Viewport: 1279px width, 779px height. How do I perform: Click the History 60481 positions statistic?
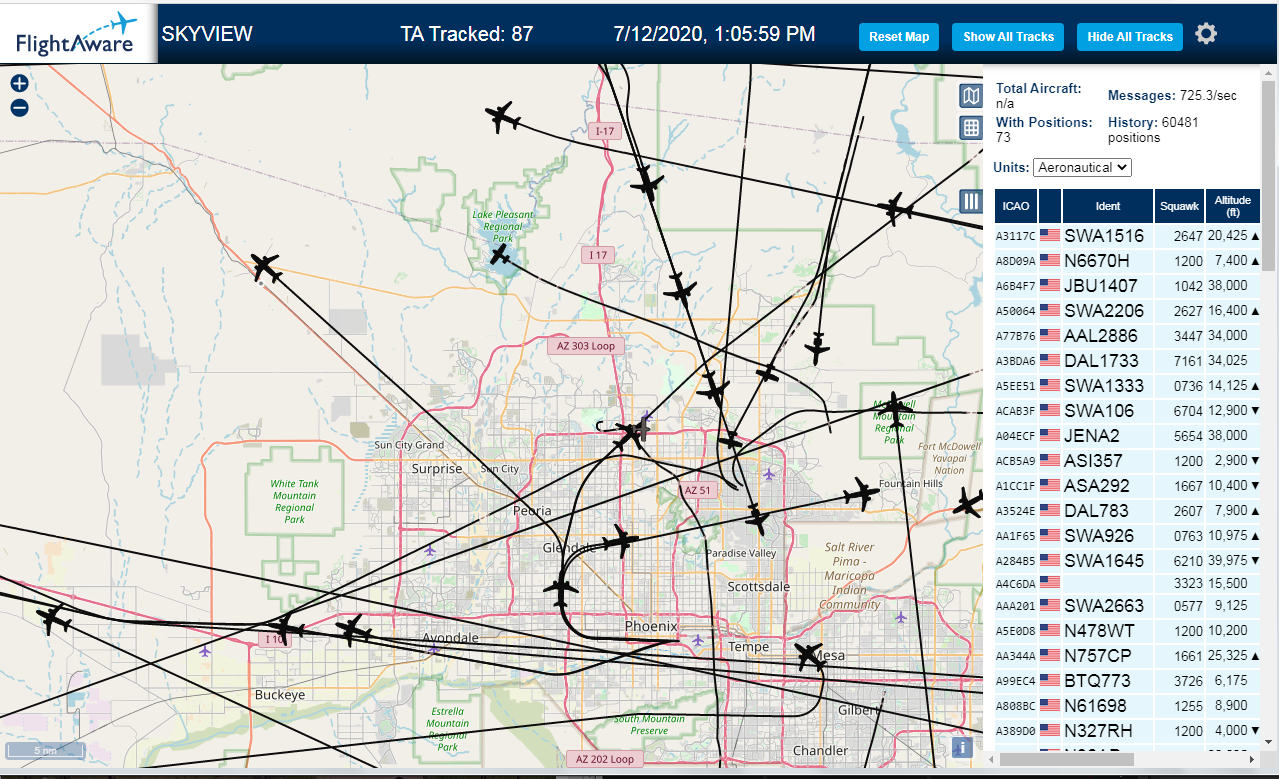coord(1153,130)
